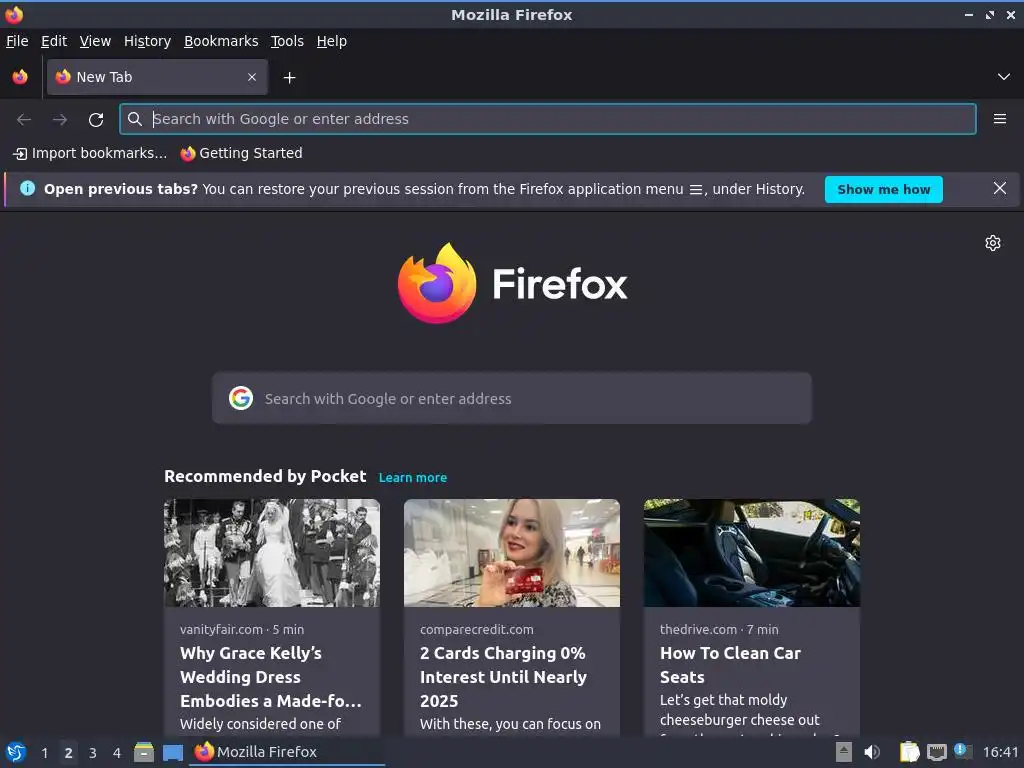Click the info icon in notification bar
Image resolution: width=1024 pixels, height=768 pixels.
pos(27,188)
